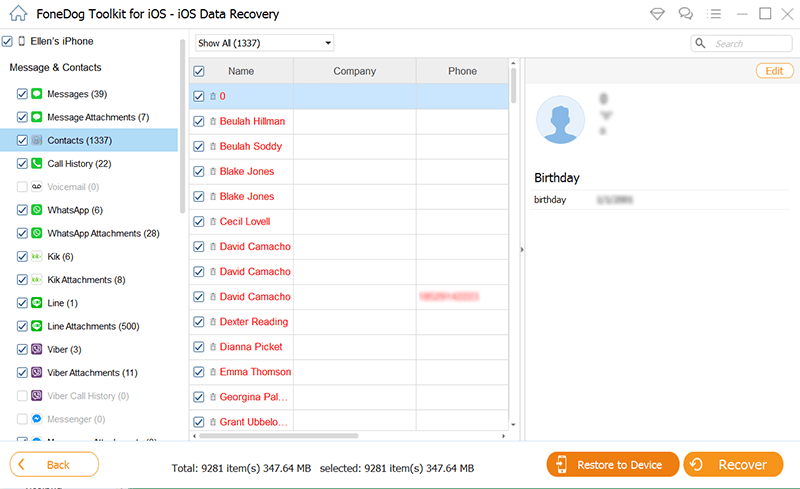The height and width of the screenshot is (489, 800).
Task: Uncheck the Messages (39) checkbox
Action: 22,94
